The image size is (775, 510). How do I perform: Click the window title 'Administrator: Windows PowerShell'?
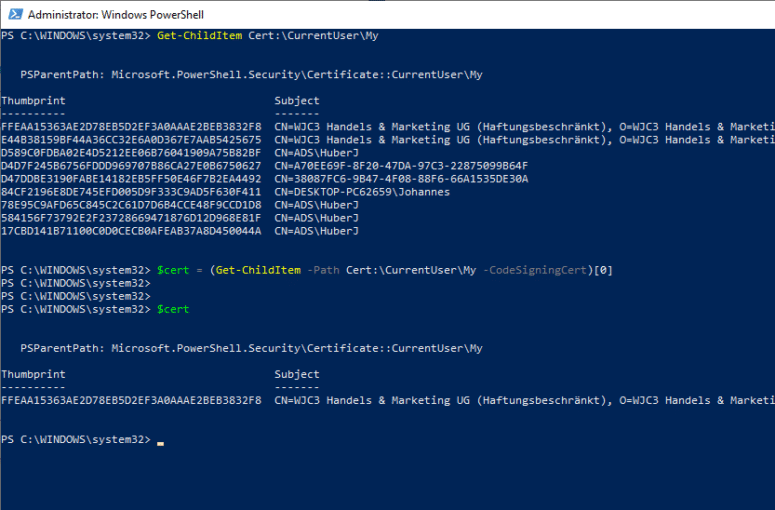[116, 15]
